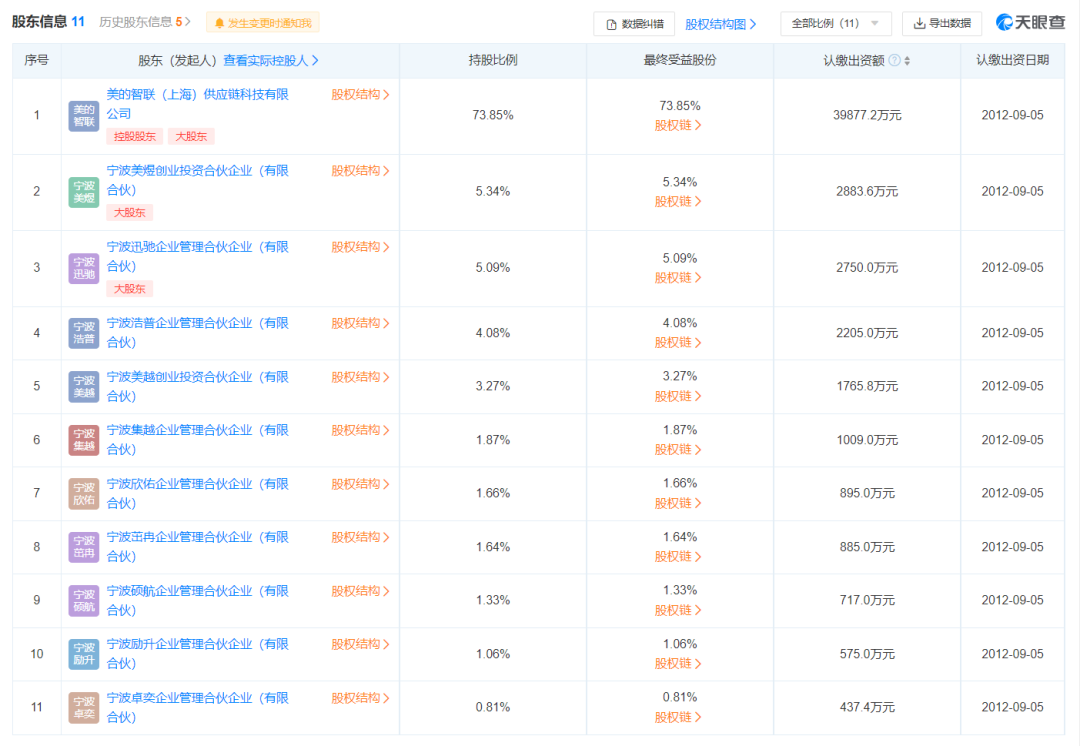Enable 发生变更时通知我 change notification
Image resolution: width=1080 pixels, height=746 pixels.
[263, 23]
